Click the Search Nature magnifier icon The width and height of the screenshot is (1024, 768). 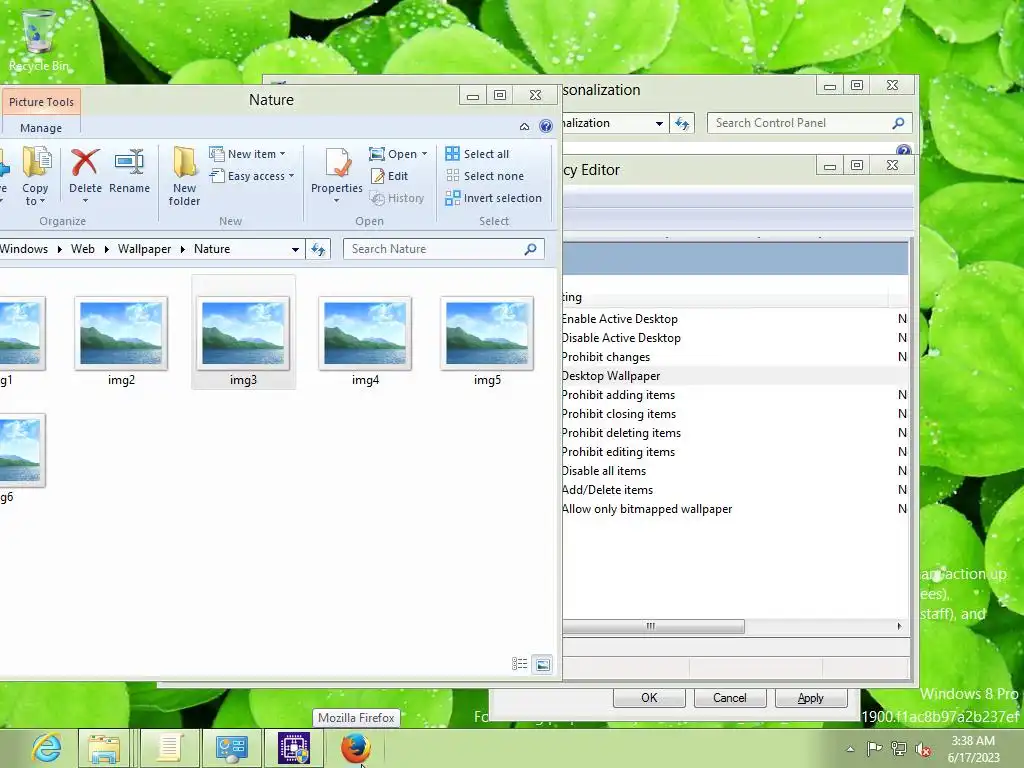(x=531, y=249)
